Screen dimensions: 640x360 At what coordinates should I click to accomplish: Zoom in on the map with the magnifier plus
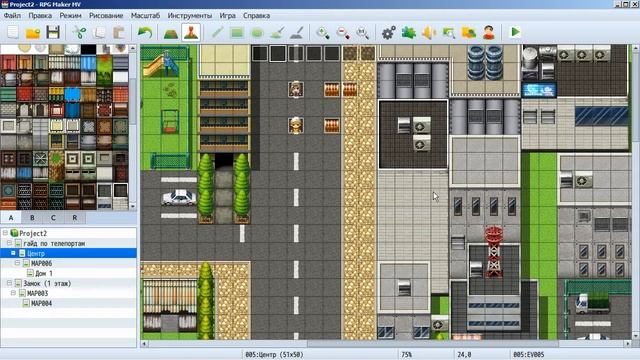tap(323, 32)
